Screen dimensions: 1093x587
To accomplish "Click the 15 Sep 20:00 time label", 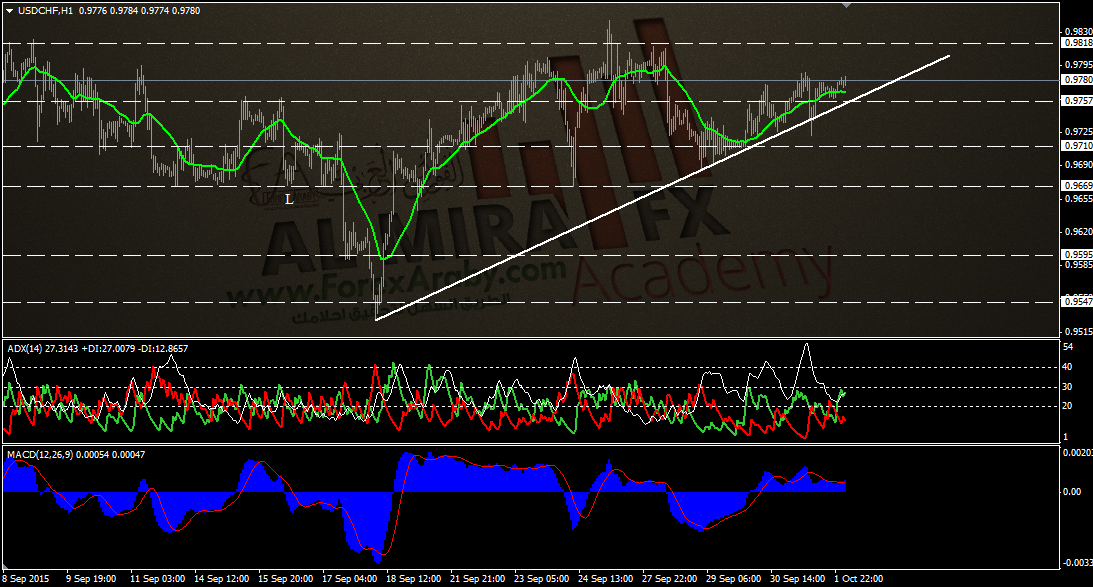I will (286, 579).
